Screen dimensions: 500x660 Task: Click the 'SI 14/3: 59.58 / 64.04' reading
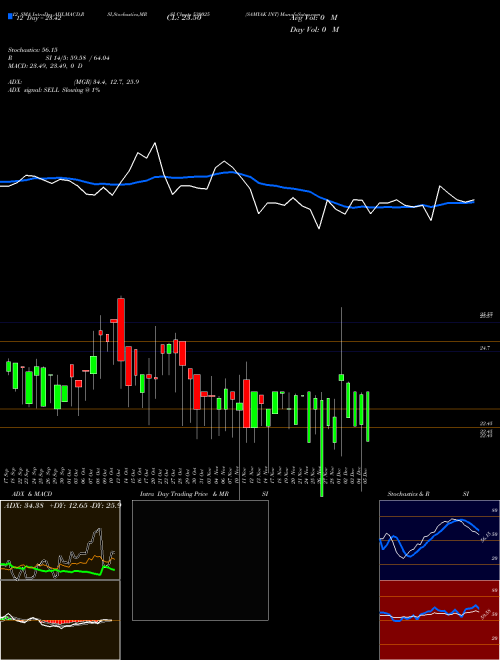(78, 58)
